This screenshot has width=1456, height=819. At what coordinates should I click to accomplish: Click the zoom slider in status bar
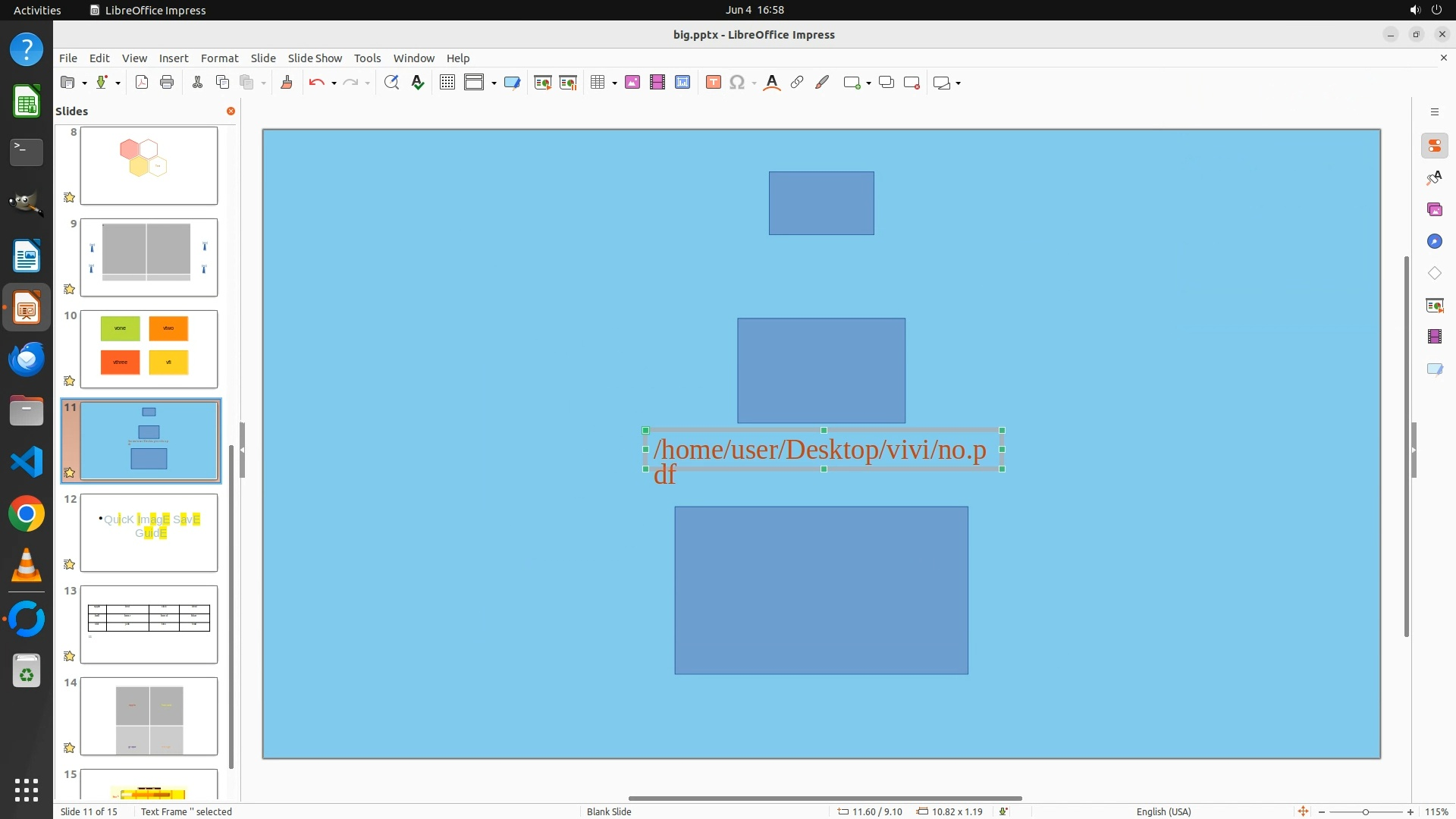[x=1365, y=811]
